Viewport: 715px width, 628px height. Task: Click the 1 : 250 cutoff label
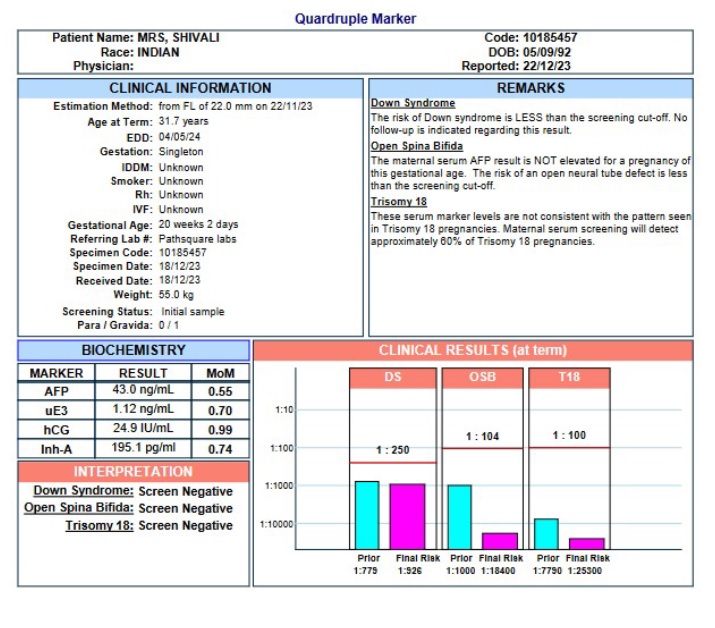tap(392, 450)
